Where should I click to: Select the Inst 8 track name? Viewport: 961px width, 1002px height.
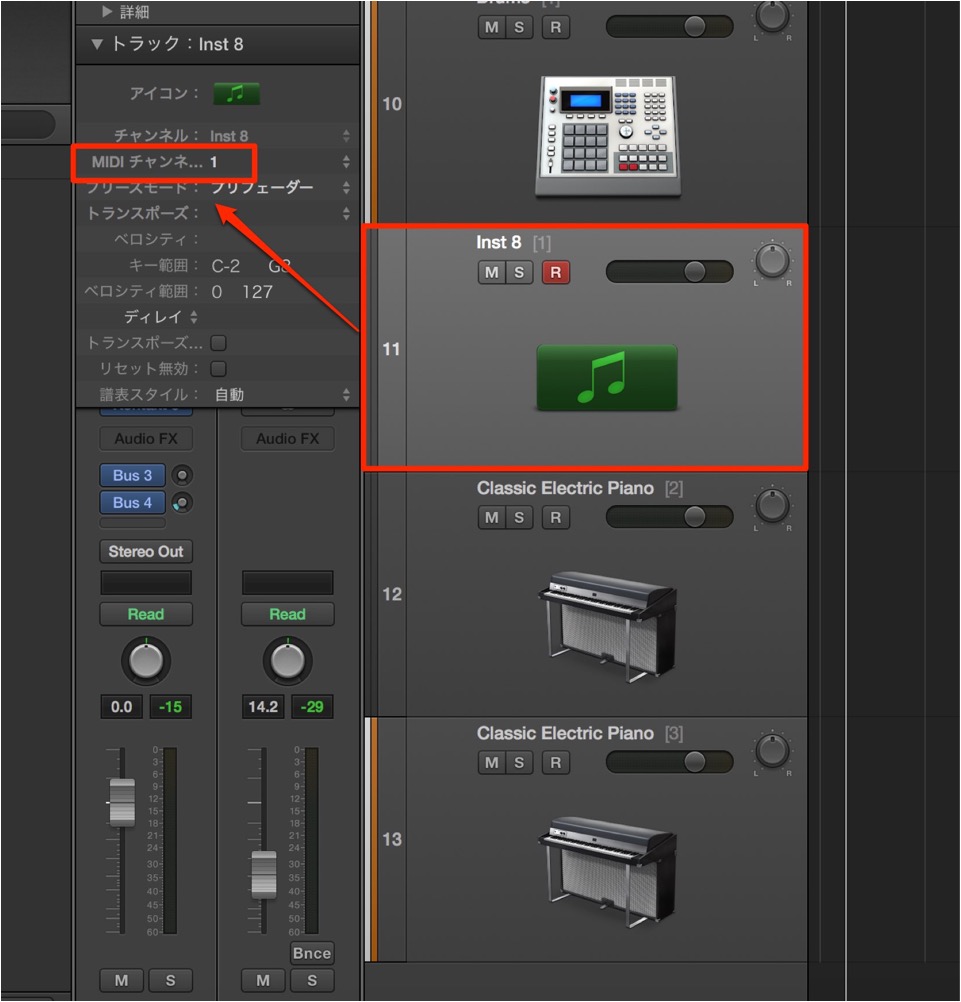tap(498, 243)
